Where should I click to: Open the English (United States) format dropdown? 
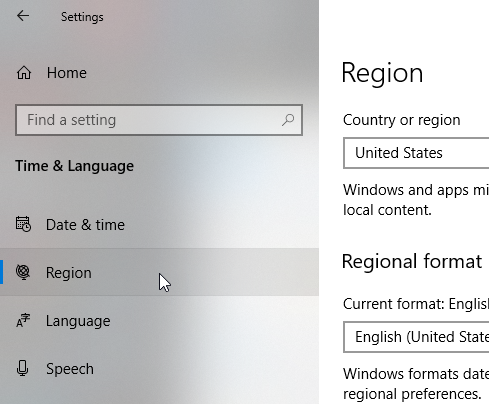point(416,337)
